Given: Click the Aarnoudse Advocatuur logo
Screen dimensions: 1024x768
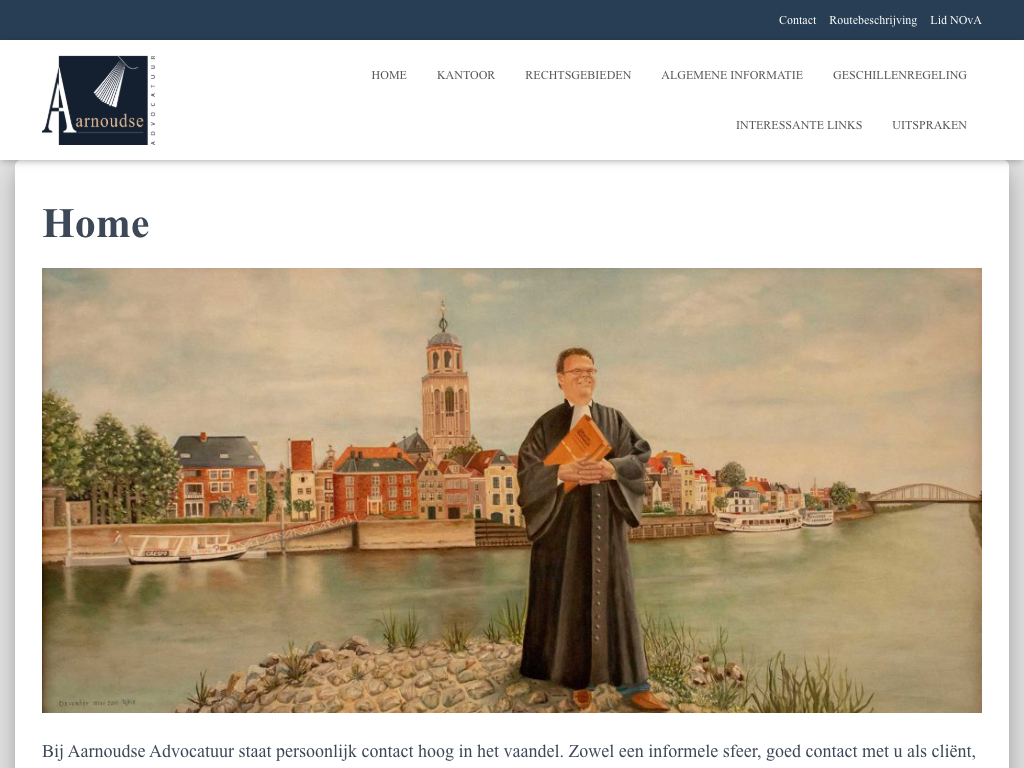Looking at the screenshot, I should (x=99, y=100).
